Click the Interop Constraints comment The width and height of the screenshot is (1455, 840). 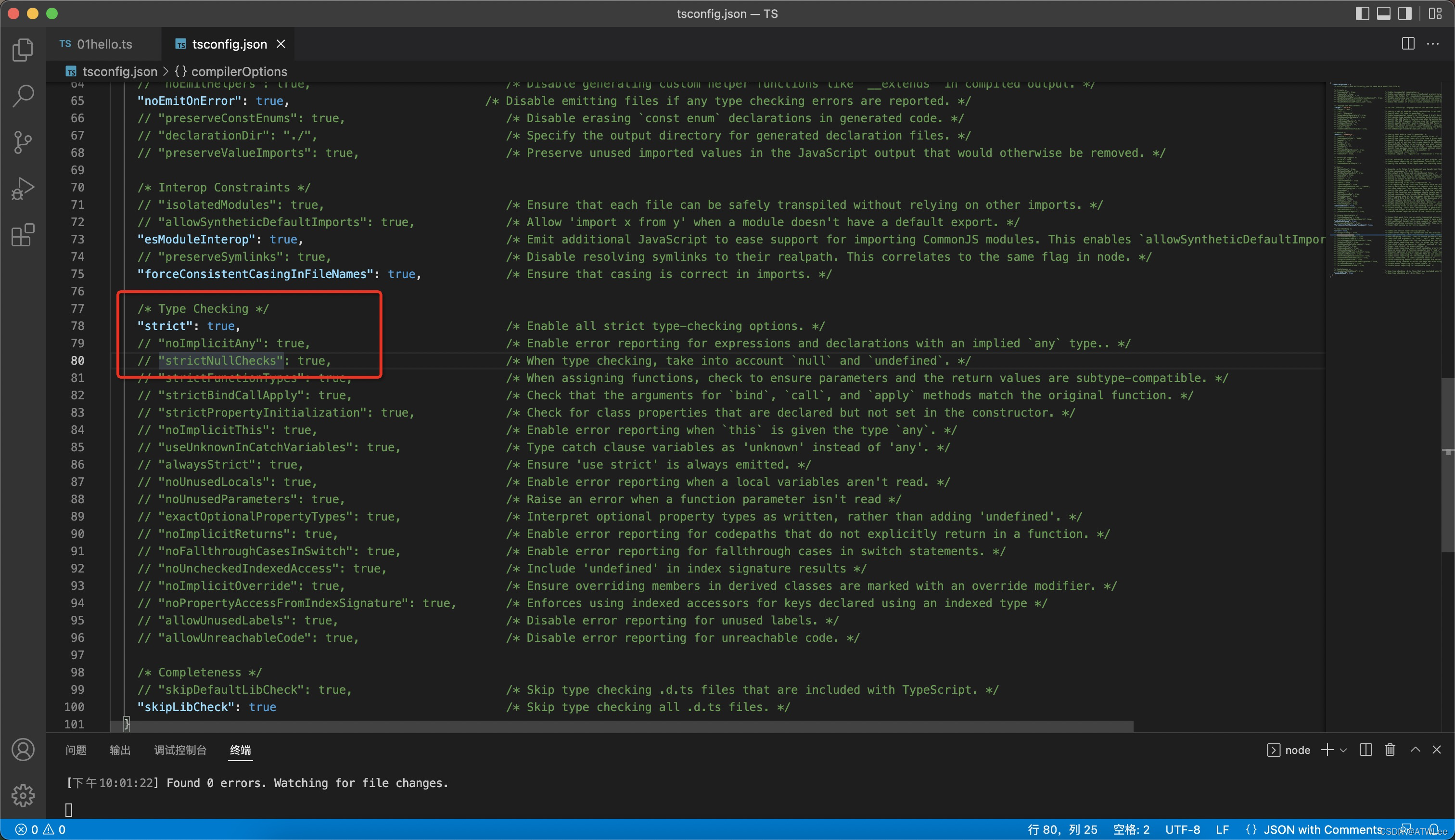click(224, 188)
